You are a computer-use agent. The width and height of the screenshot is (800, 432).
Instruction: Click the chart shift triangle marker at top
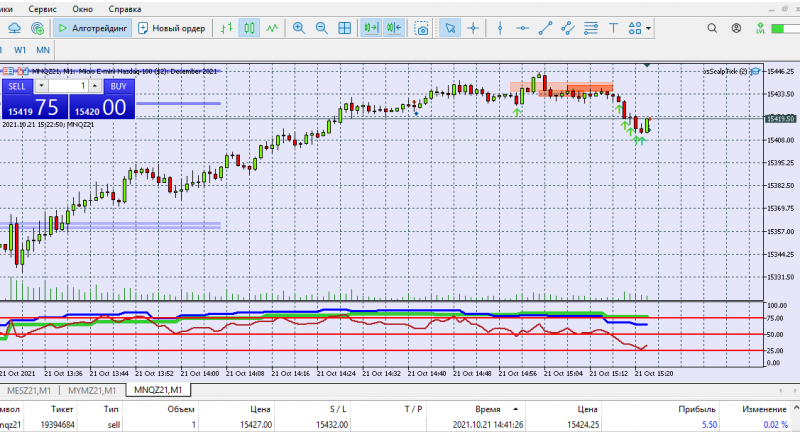pyautogui.click(x=647, y=65)
